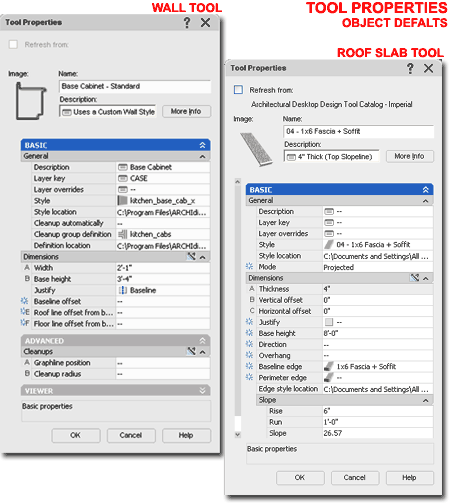Click the text icon in Layer key CASE field

coord(123,178)
